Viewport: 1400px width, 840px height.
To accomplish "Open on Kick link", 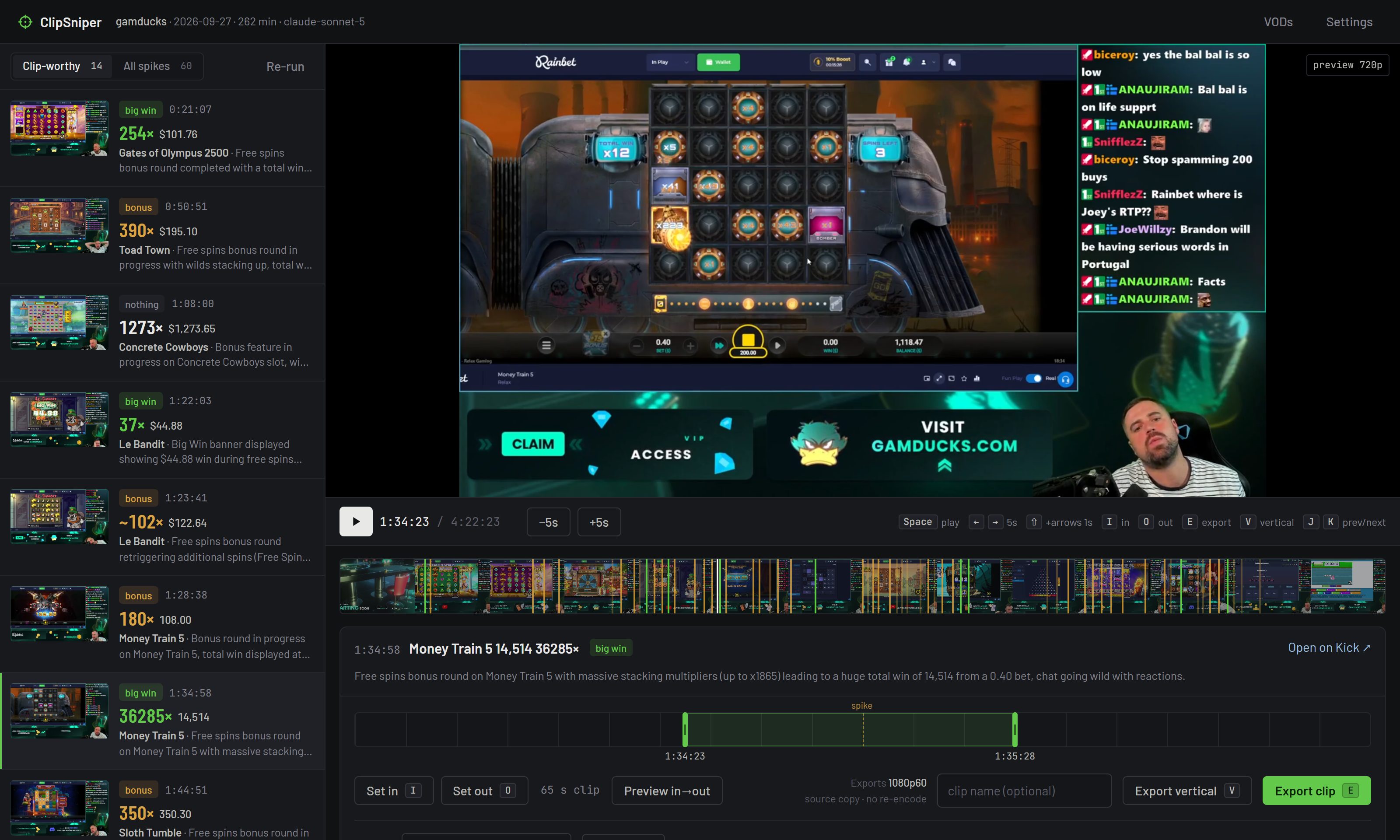I will (1329, 647).
